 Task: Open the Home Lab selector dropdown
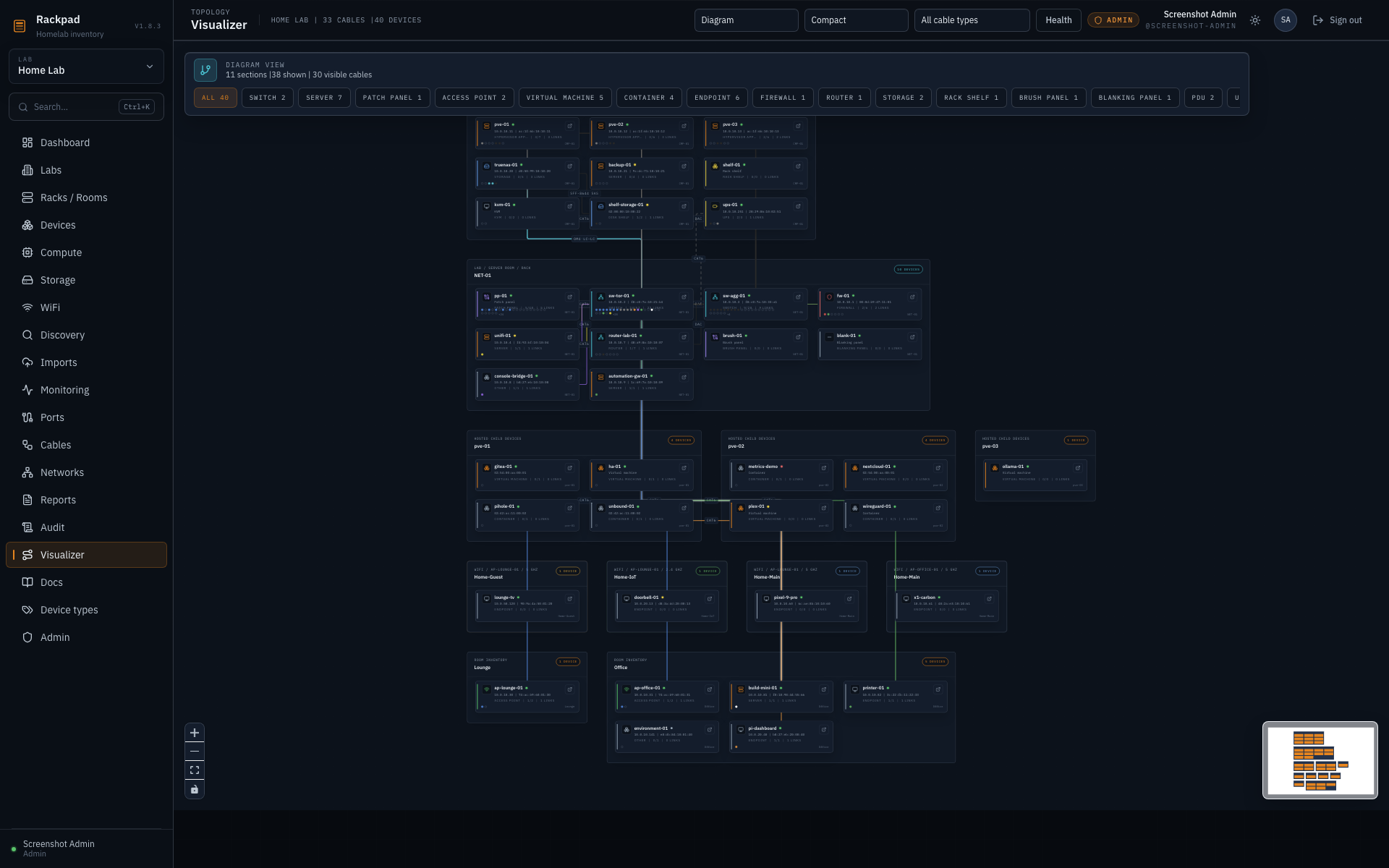tap(86, 66)
